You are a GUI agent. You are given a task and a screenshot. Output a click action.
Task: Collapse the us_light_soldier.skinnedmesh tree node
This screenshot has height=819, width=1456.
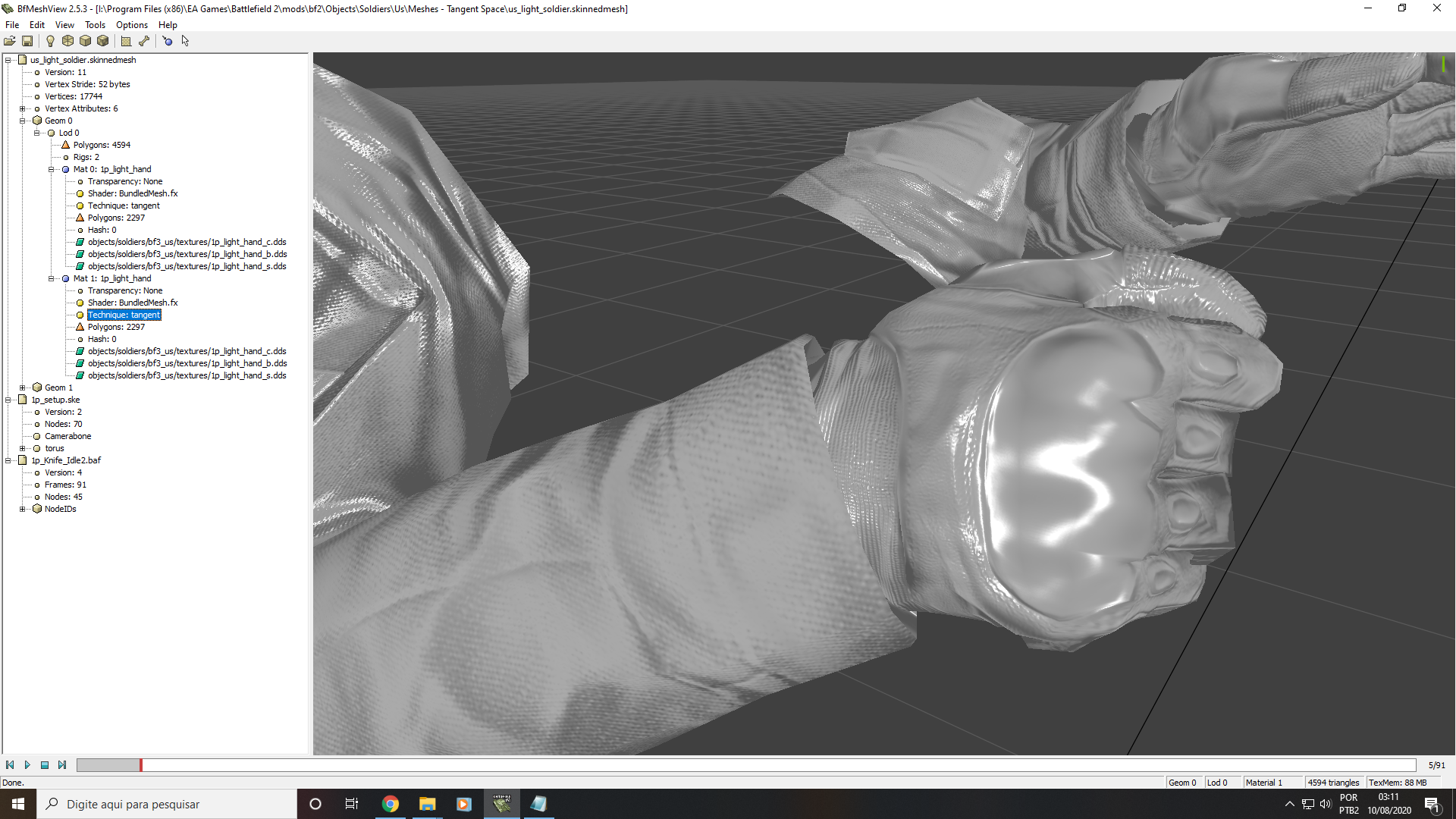tap(8, 60)
